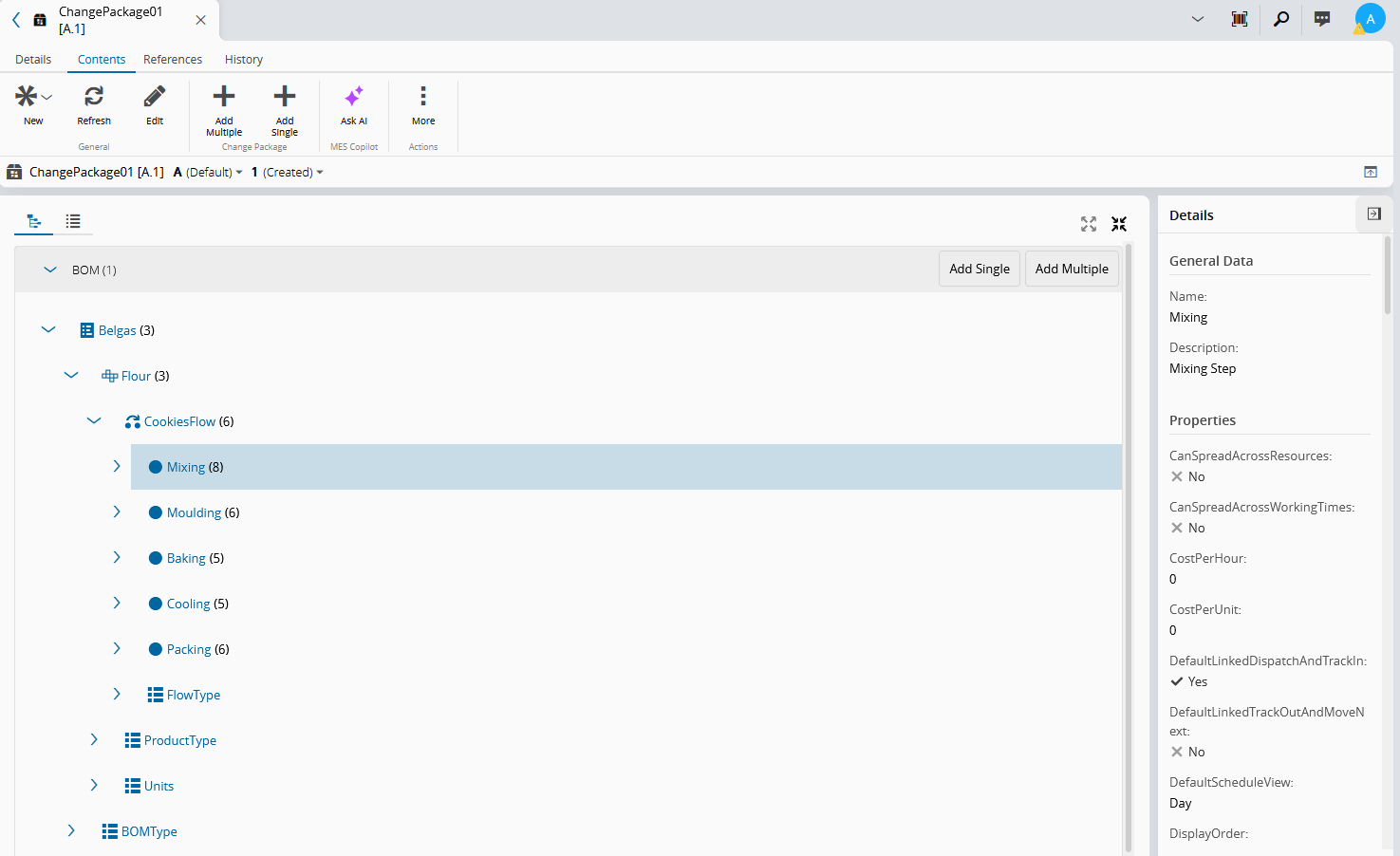Collapse the BOM (1) section
The image size is (1400, 856).
[50, 270]
